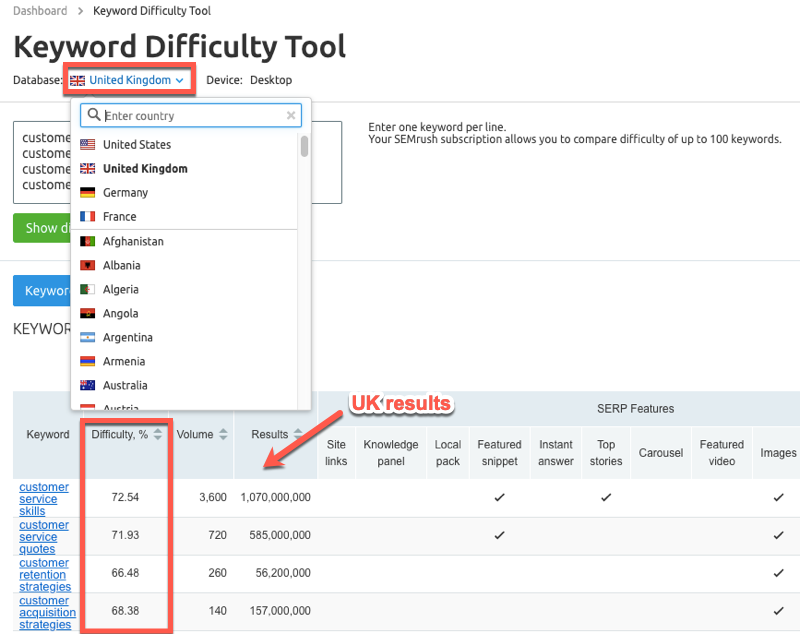Choose Germany in the database dropdown
Viewport: 800px width, 634px height.
tap(125, 193)
